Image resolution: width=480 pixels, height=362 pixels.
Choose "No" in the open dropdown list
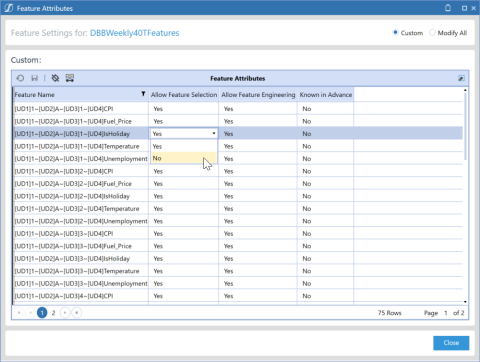pos(184,158)
